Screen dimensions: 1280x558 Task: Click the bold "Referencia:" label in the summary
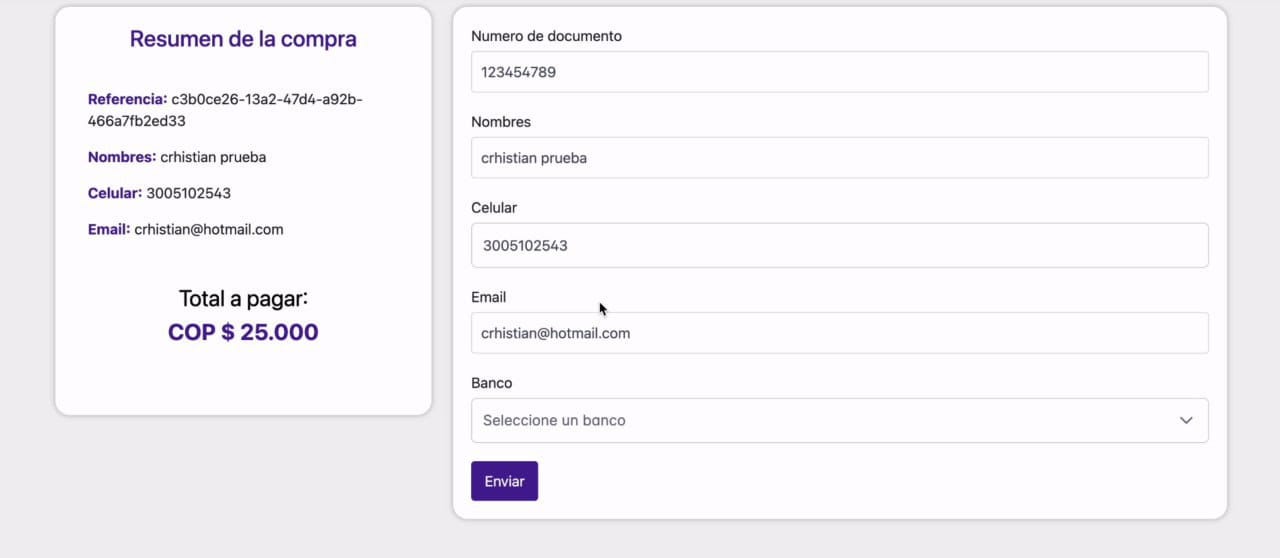[127, 99]
